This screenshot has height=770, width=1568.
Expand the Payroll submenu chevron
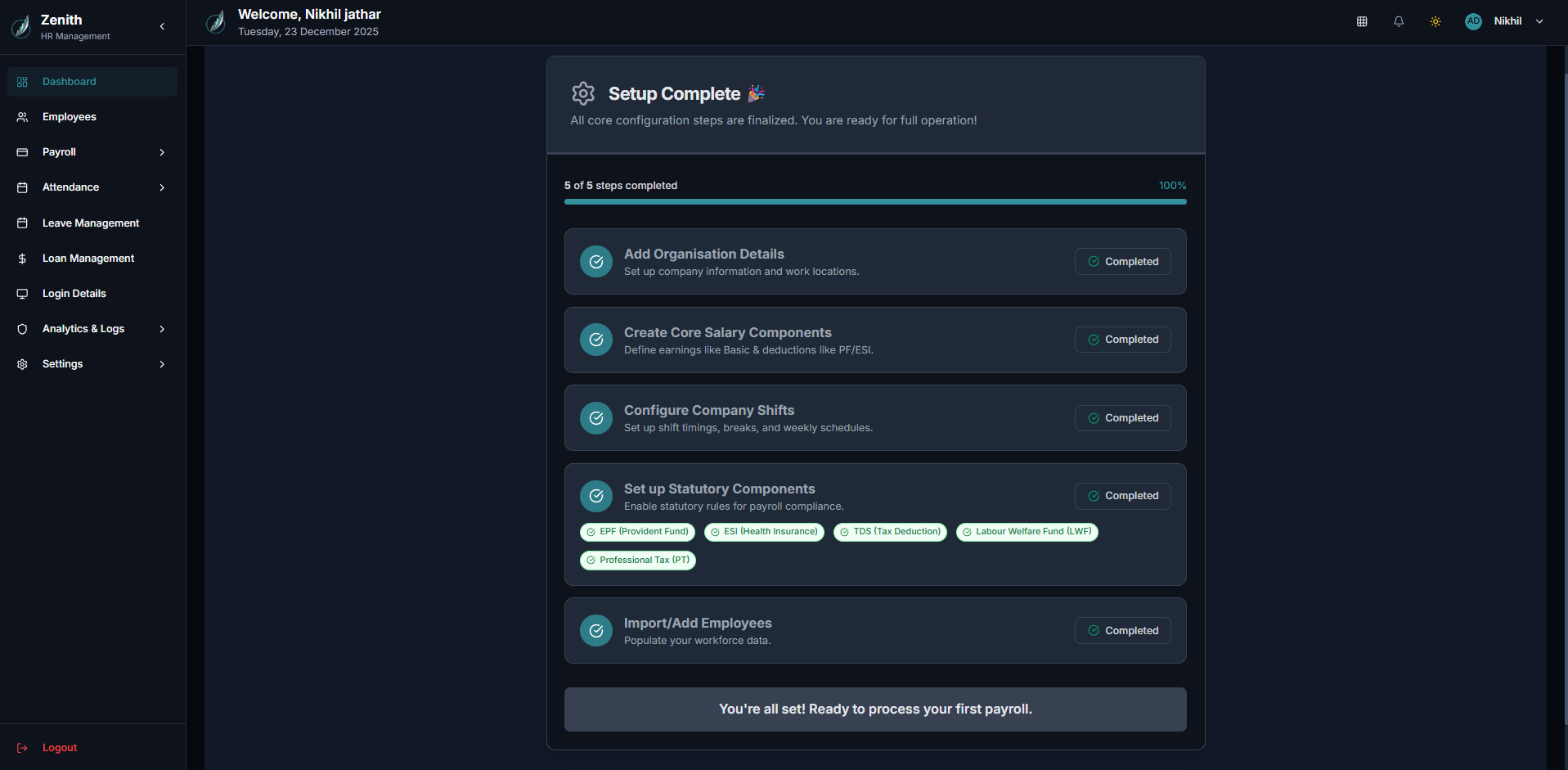coord(162,152)
